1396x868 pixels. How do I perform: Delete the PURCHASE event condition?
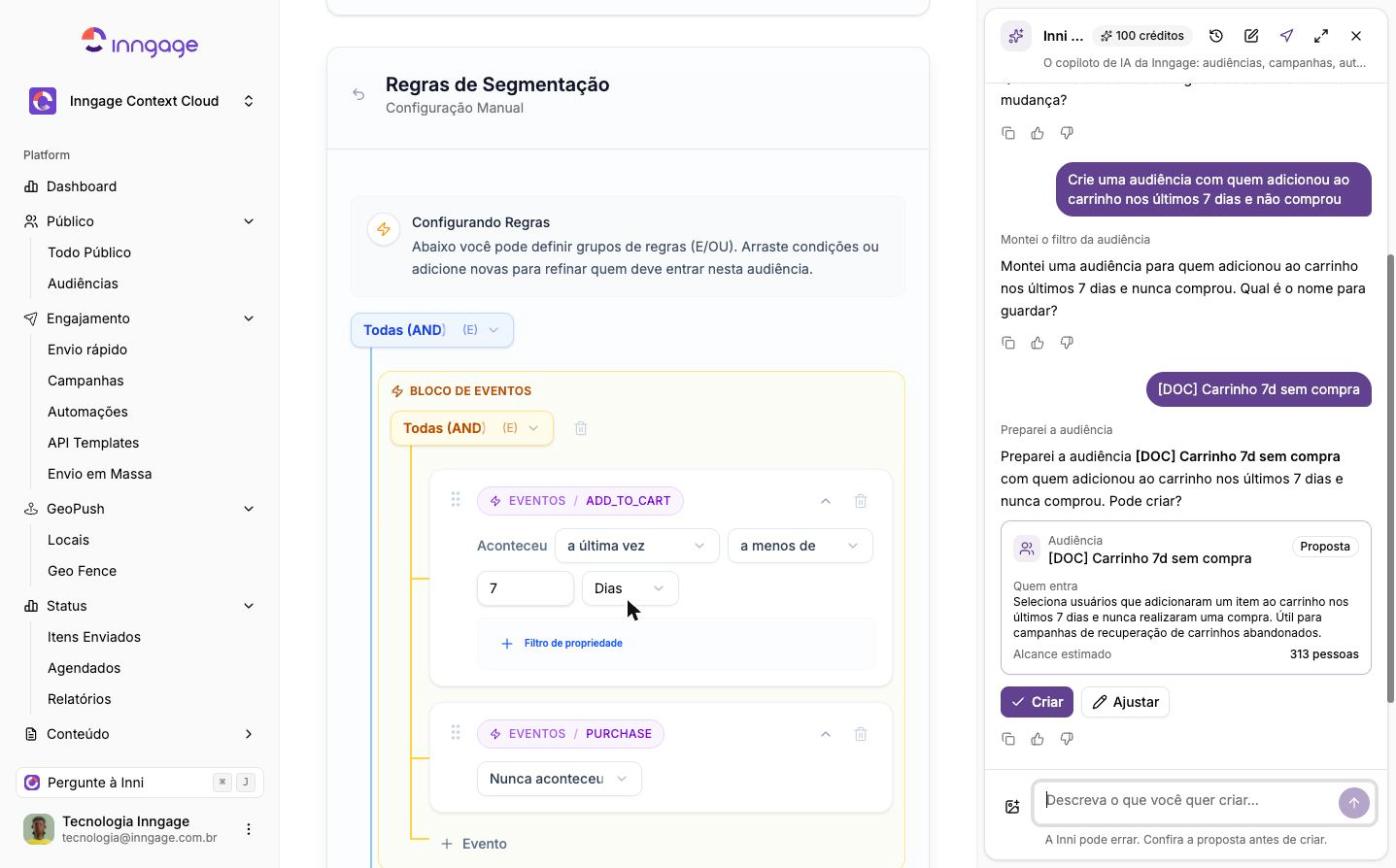point(861,734)
